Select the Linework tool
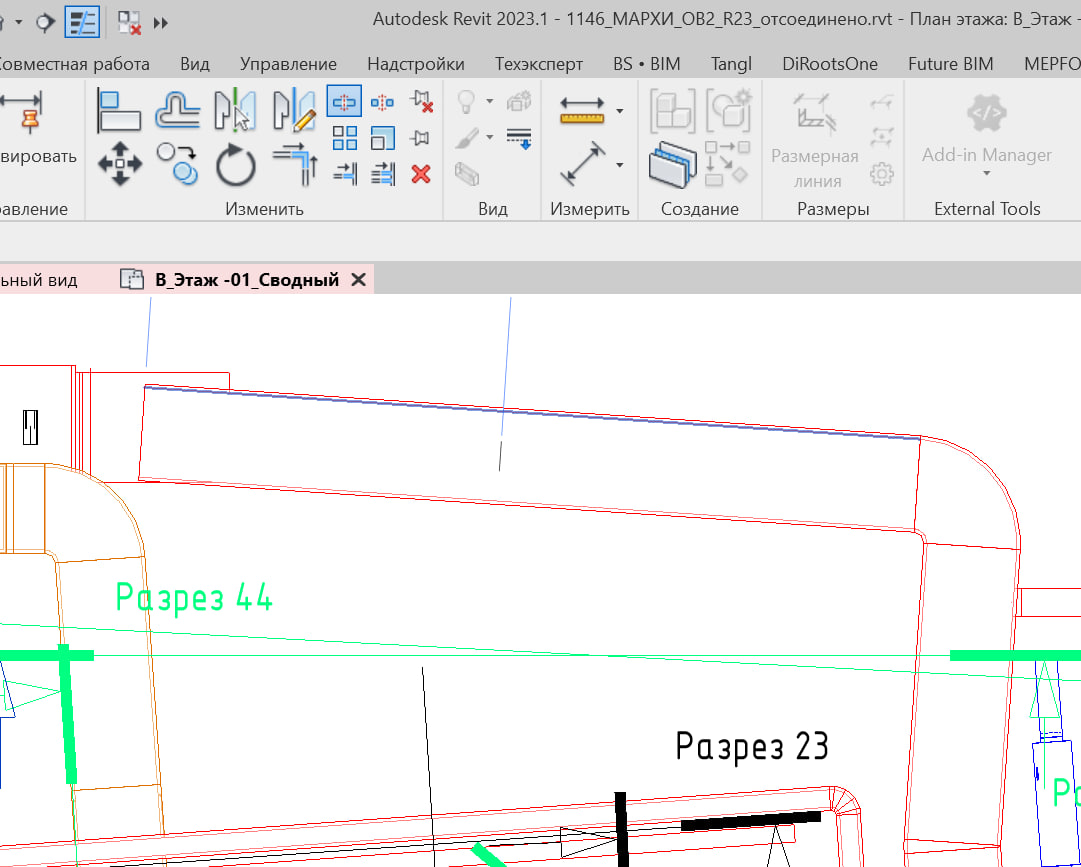Screen dimensions: 1081x867 tap(518, 138)
